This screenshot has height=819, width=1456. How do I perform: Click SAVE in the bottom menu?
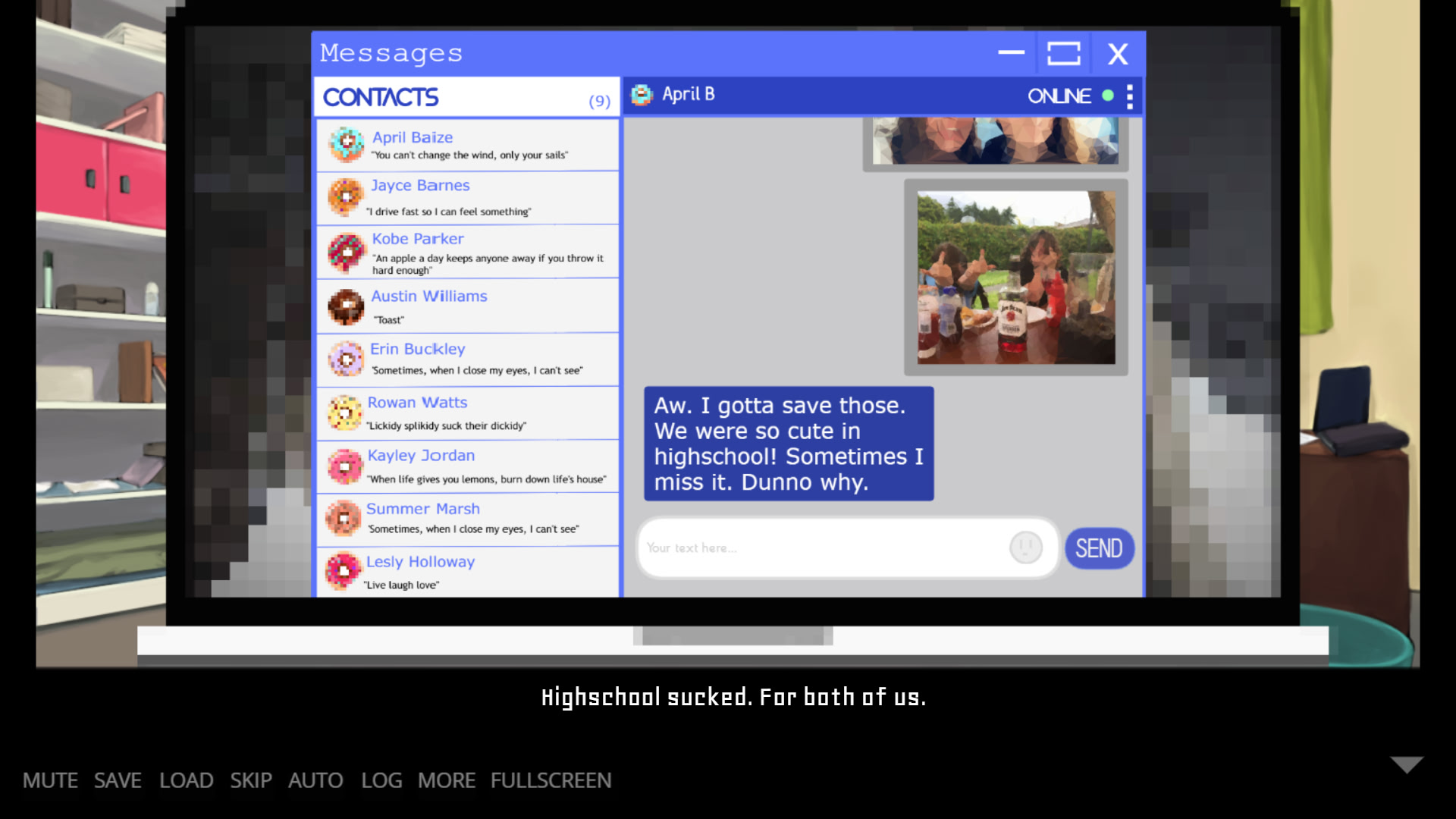[x=118, y=780]
